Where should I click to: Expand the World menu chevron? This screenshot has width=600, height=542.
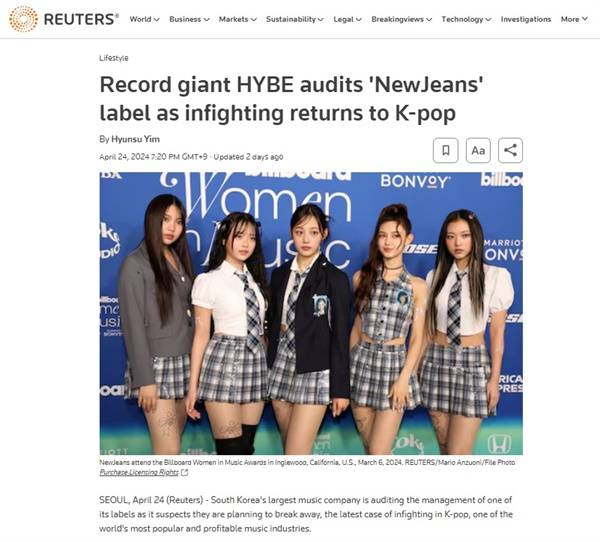156,20
